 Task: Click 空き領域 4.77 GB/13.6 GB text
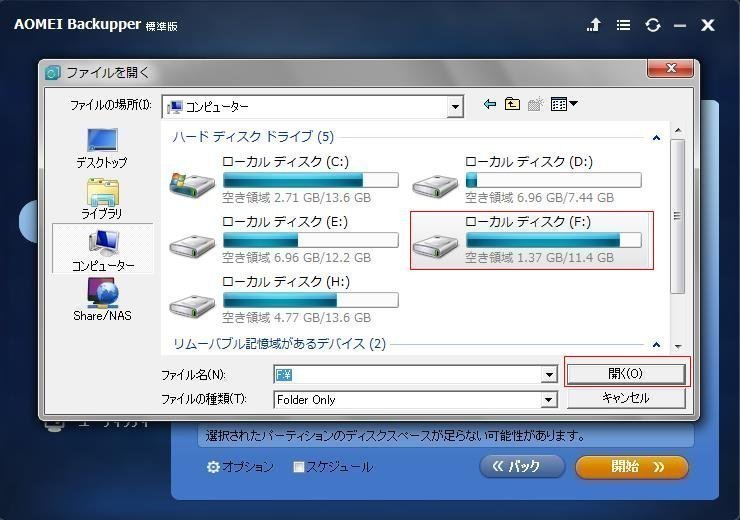(296, 318)
